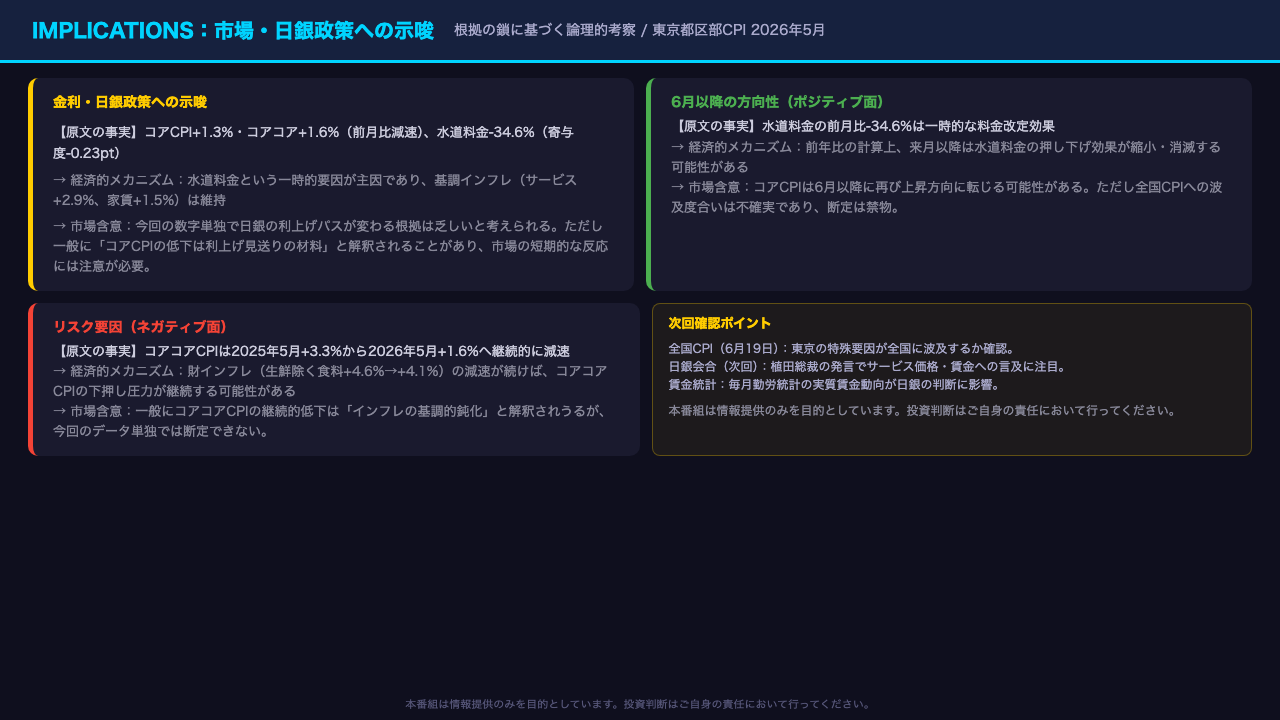This screenshot has height=720, width=1280.
Task: Select the text インフレの基調的鈍化 interpretation line
Action: pos(331,421)
